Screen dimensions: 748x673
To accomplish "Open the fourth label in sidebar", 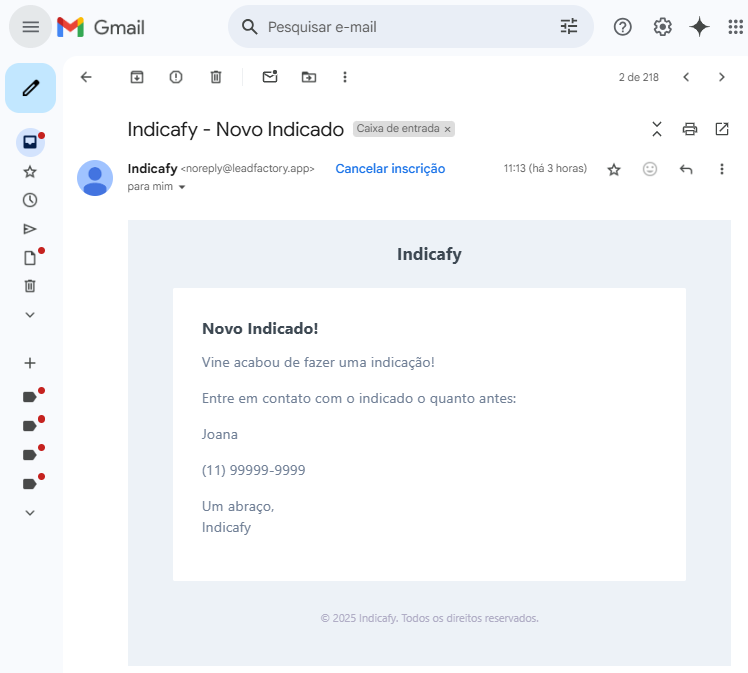I will point(30,484).
